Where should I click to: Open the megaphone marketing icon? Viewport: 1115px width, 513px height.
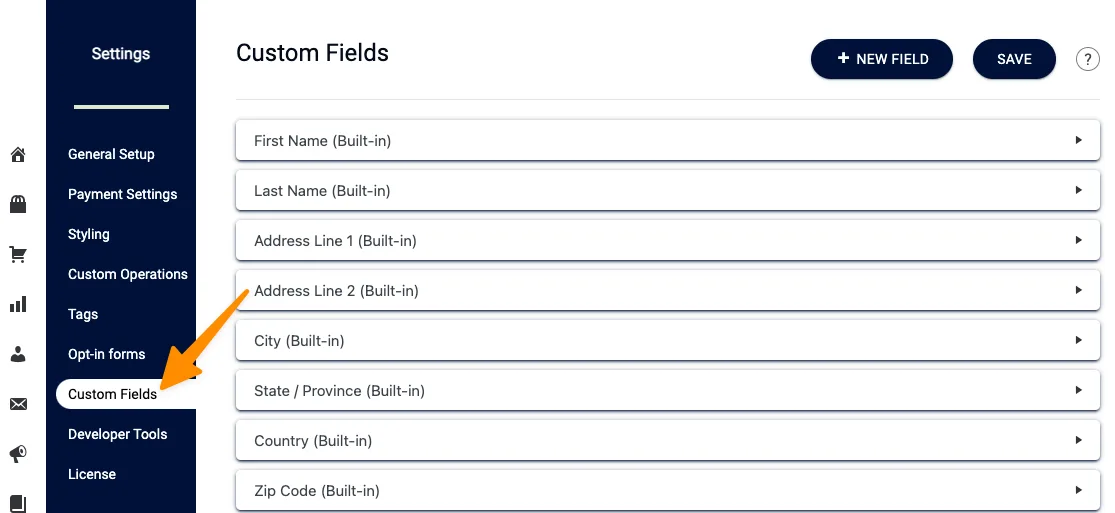point(18,454)
